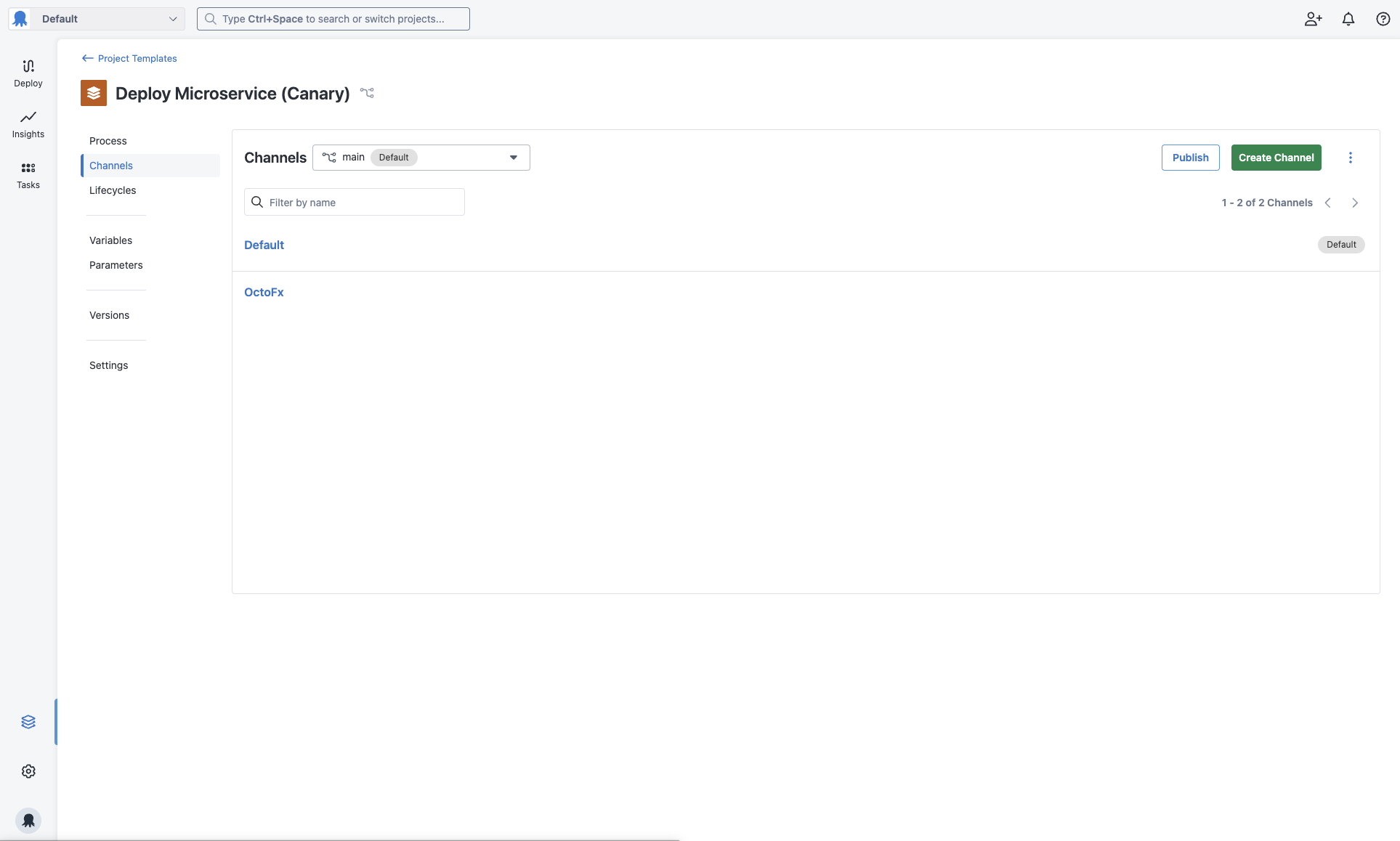
Task: Open Tasks in the sidebar
Action: (x=28, y=176)
